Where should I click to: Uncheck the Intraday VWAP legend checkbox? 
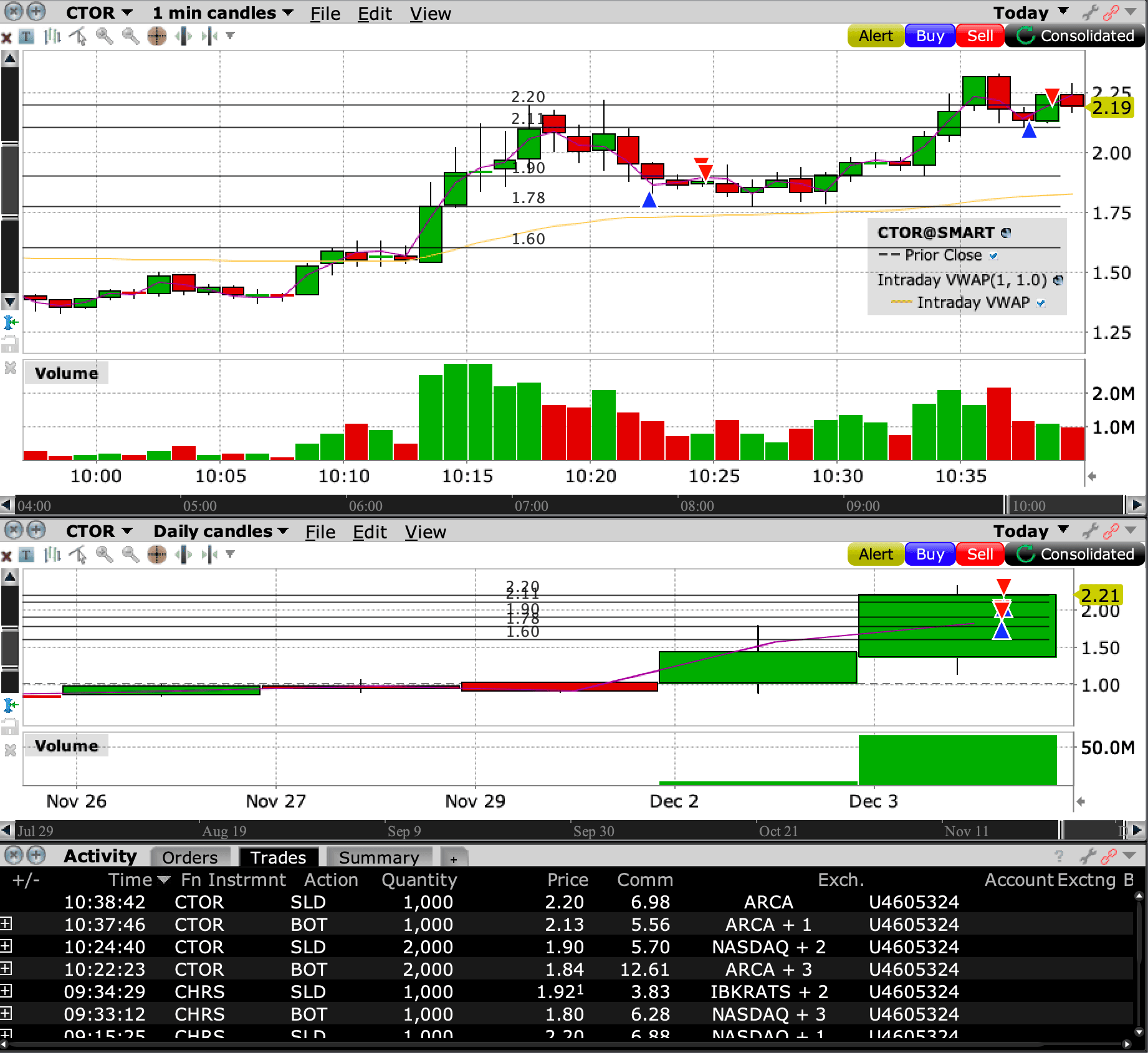[1041, 303]
